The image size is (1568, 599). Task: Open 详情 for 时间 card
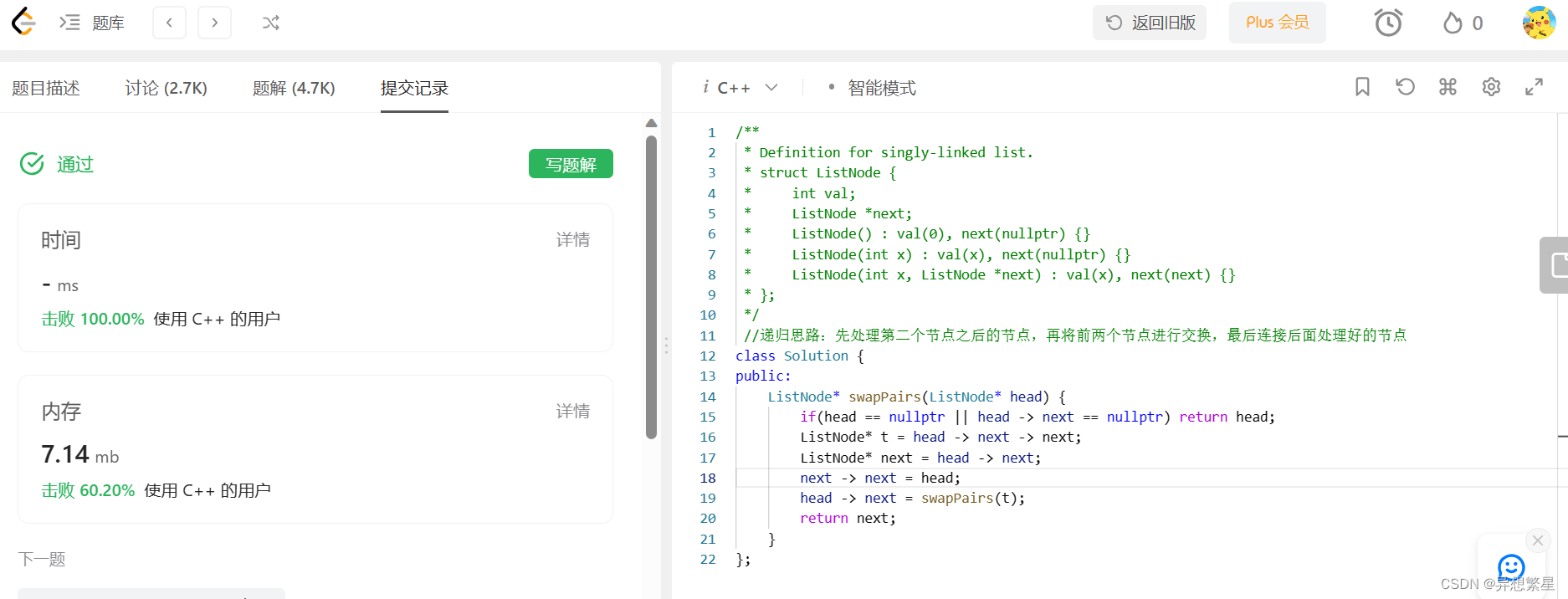click(573, 240)
